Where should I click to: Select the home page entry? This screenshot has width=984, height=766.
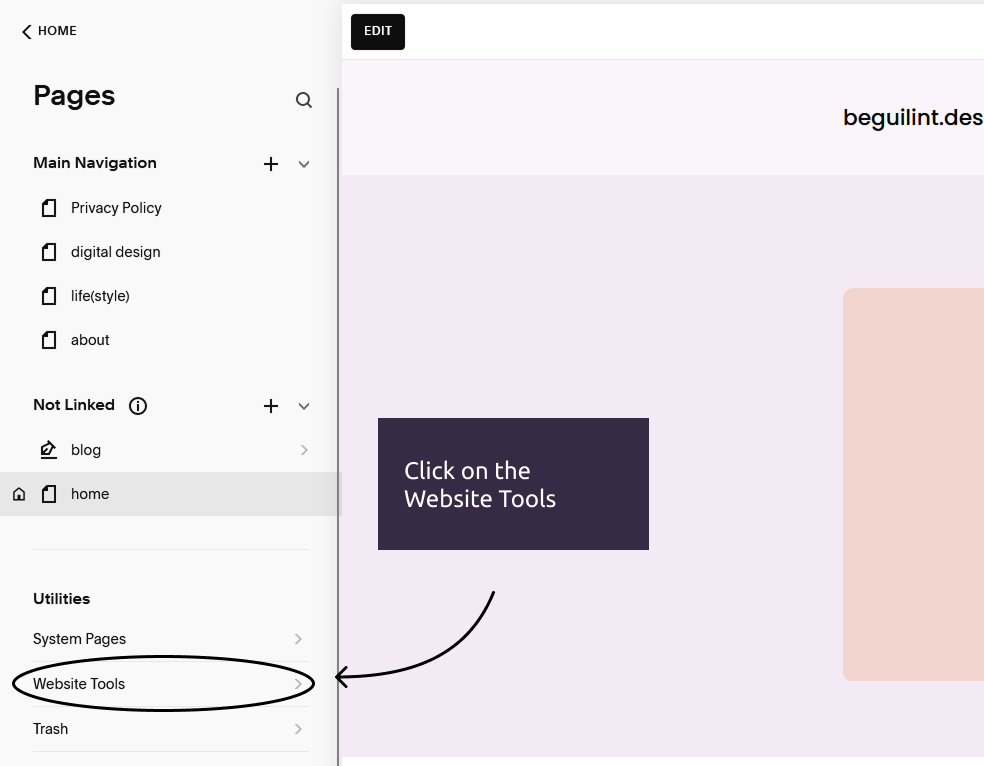click(x=171, y=494)
